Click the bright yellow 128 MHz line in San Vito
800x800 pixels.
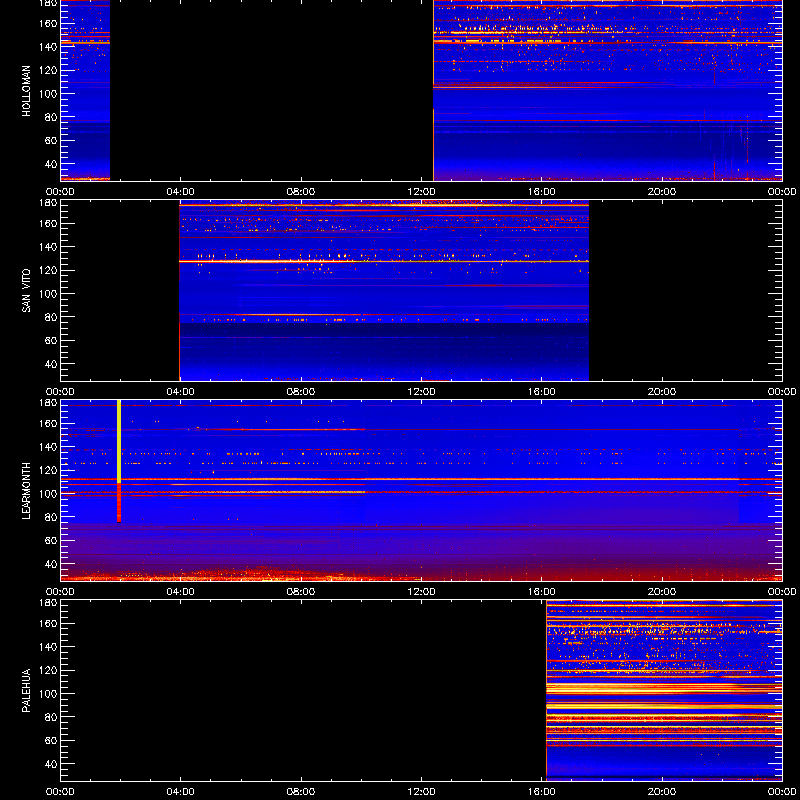click(384, 261)
